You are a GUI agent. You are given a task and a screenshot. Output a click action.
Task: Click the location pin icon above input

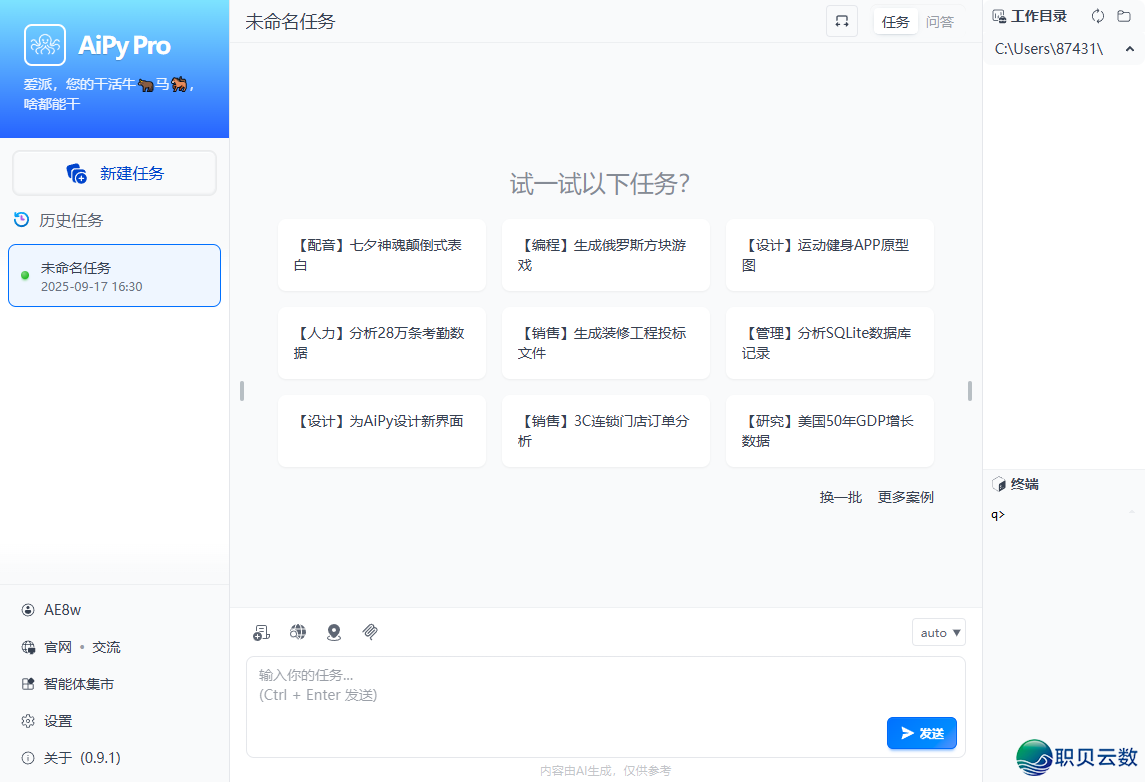tap(334, 632)
